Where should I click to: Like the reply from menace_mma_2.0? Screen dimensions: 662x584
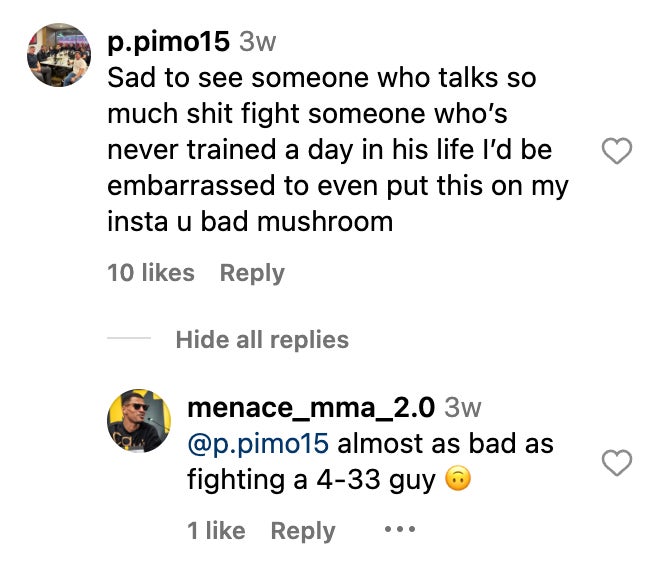(618, 462)
